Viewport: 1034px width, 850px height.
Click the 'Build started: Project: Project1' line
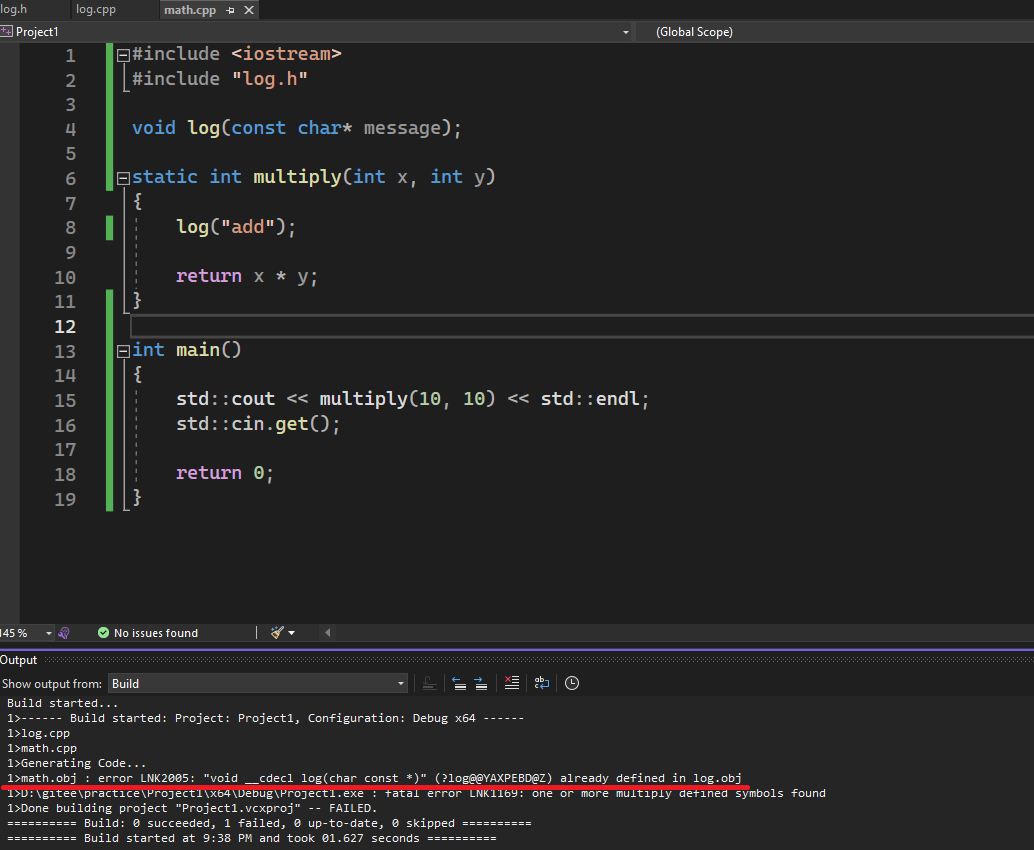[265, 718]
